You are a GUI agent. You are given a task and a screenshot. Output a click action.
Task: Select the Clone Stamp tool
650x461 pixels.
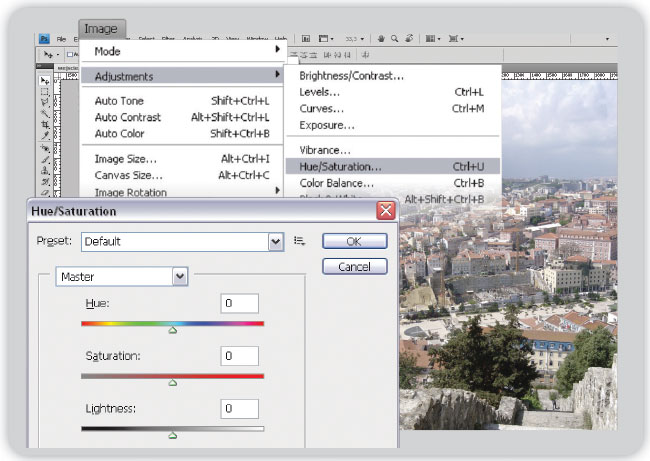45,169
